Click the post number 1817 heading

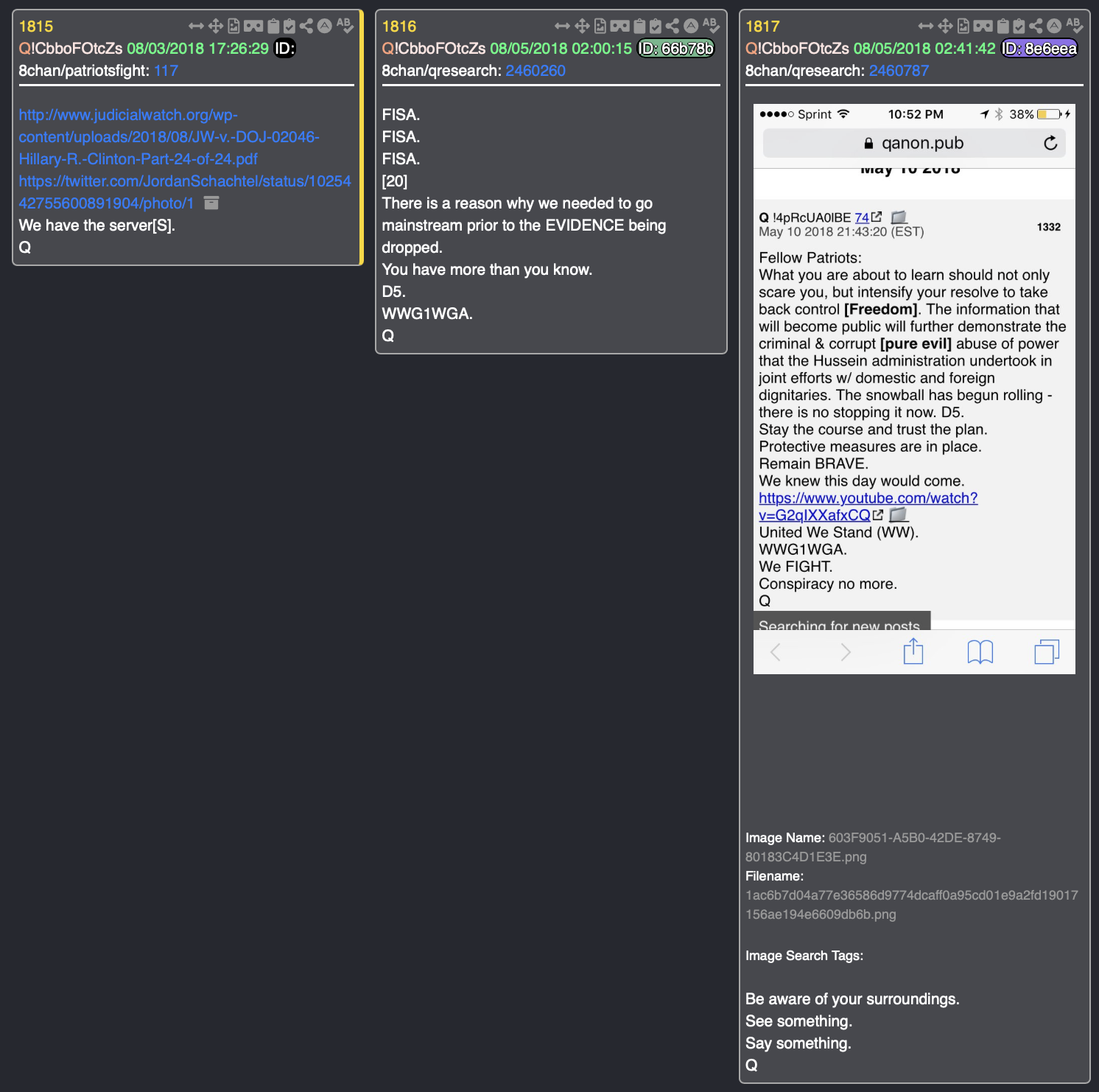[x=762, y=27]
